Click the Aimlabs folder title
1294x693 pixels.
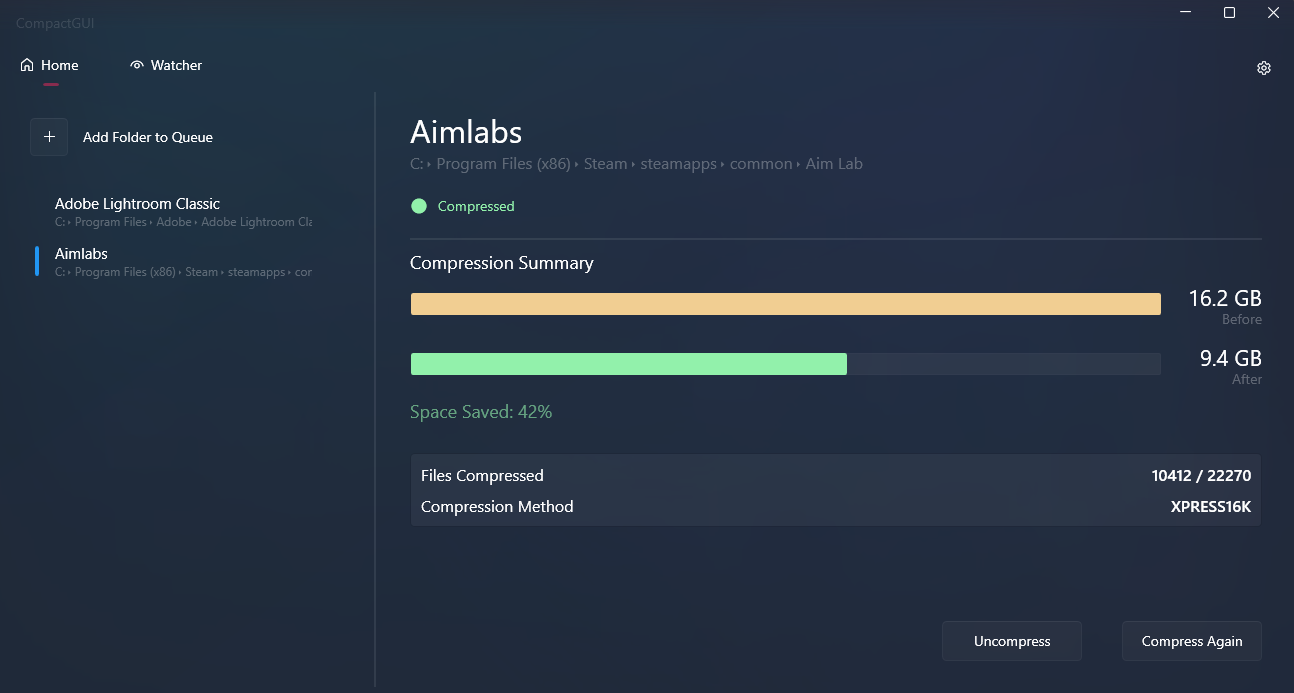pos(466,132)
